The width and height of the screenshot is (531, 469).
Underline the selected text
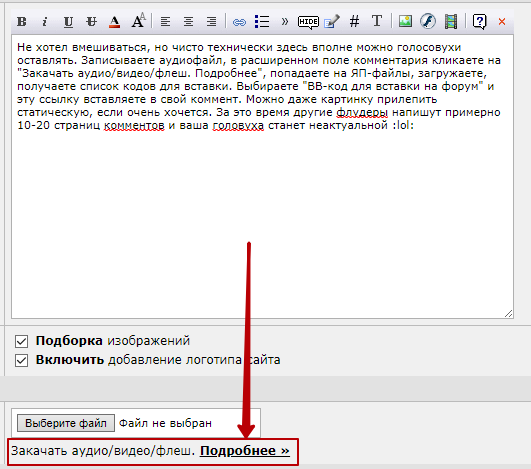(68, 22)
